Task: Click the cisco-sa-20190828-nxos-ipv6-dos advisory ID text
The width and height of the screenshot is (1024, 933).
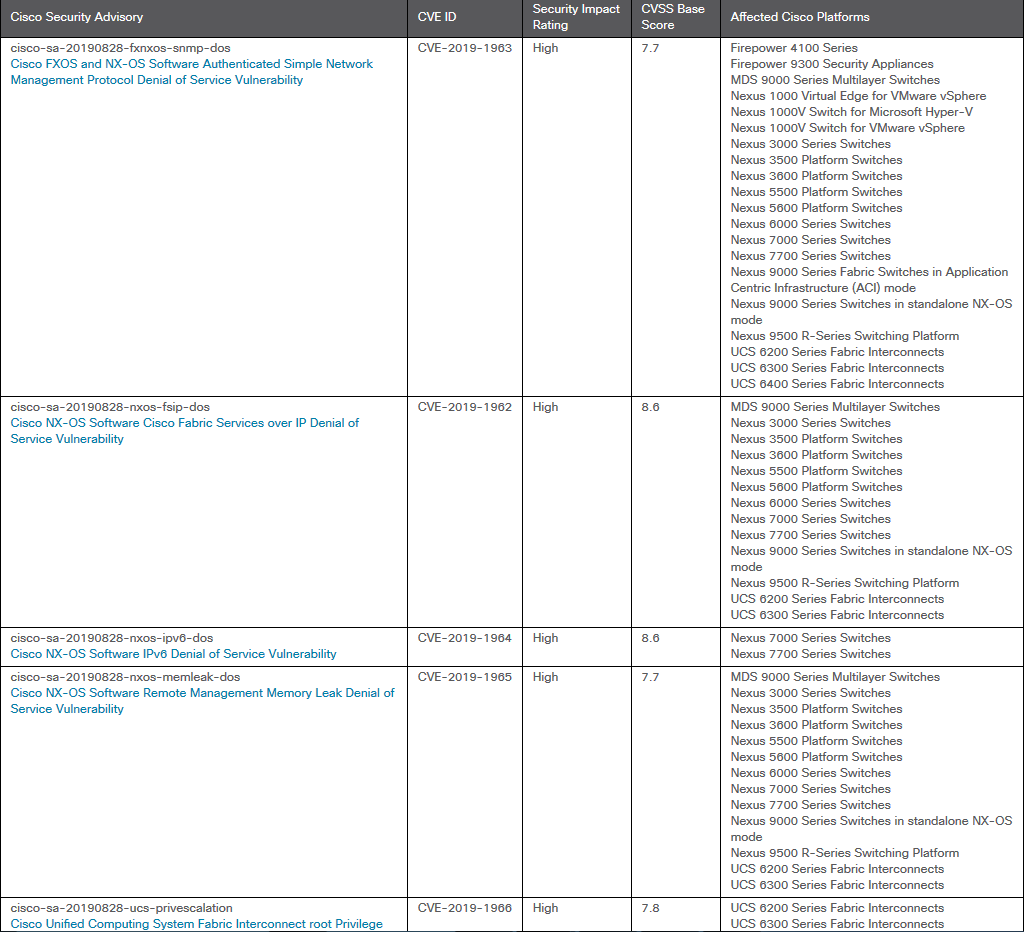Action: click(x=111, y=638)
